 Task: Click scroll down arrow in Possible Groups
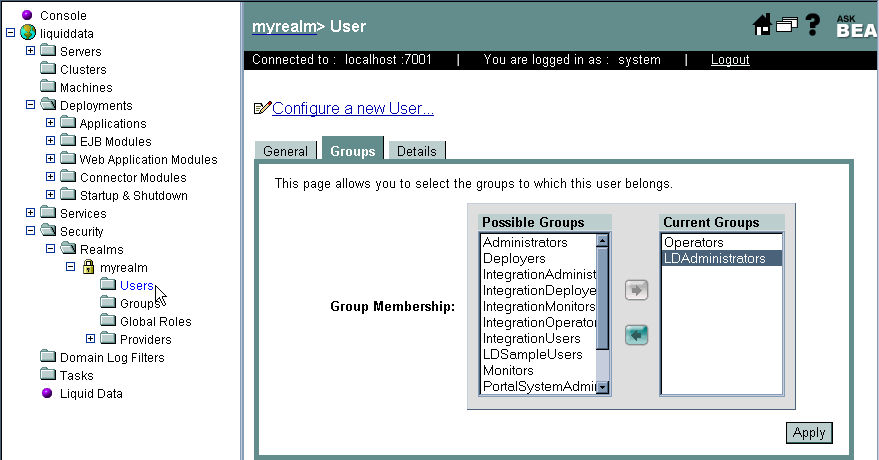point(603,387)
